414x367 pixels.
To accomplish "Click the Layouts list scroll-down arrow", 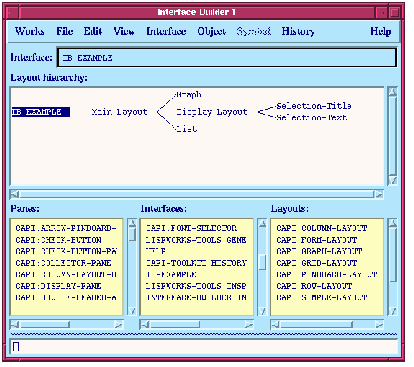I will coord(393,311).
